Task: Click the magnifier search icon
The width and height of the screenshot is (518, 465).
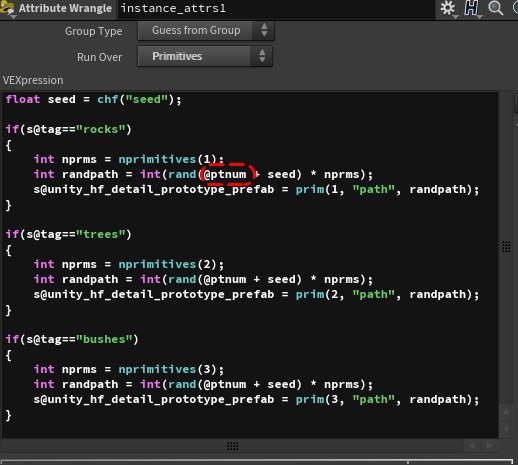Action: click(x=495, y=8)
